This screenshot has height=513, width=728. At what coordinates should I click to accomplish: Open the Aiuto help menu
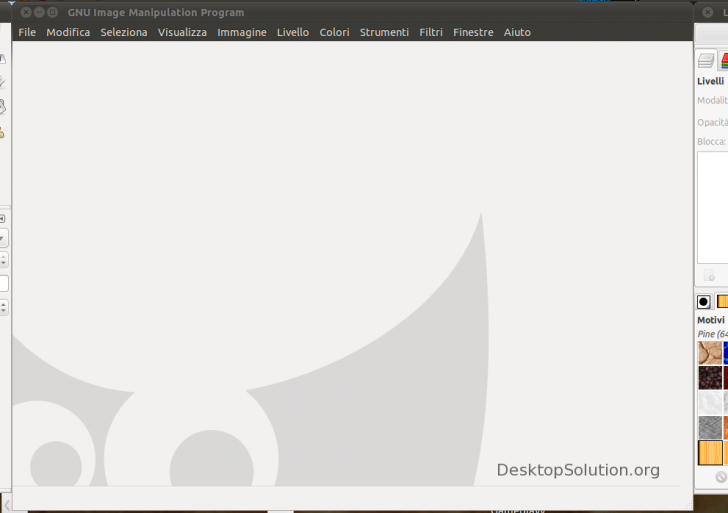(x=517, y=32)
